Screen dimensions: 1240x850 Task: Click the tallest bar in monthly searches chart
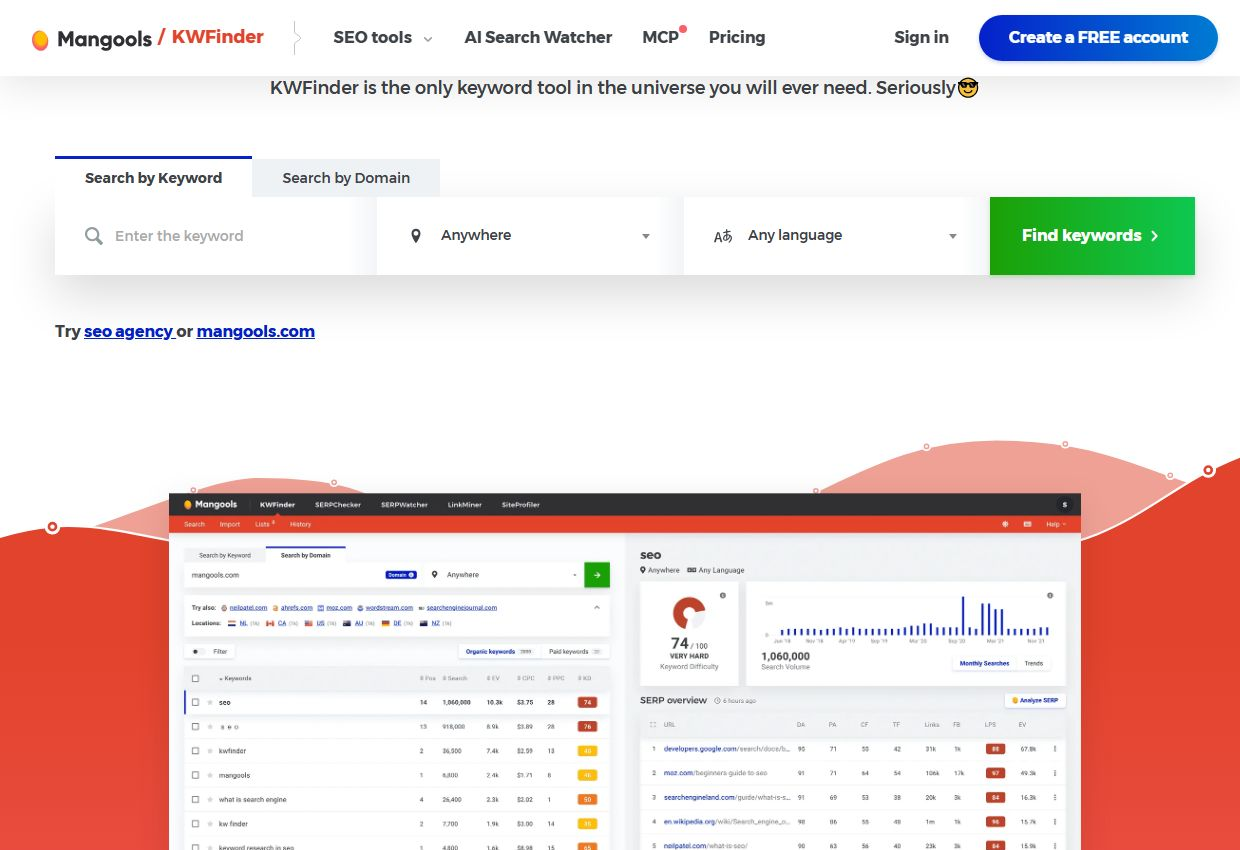point(963,616)
